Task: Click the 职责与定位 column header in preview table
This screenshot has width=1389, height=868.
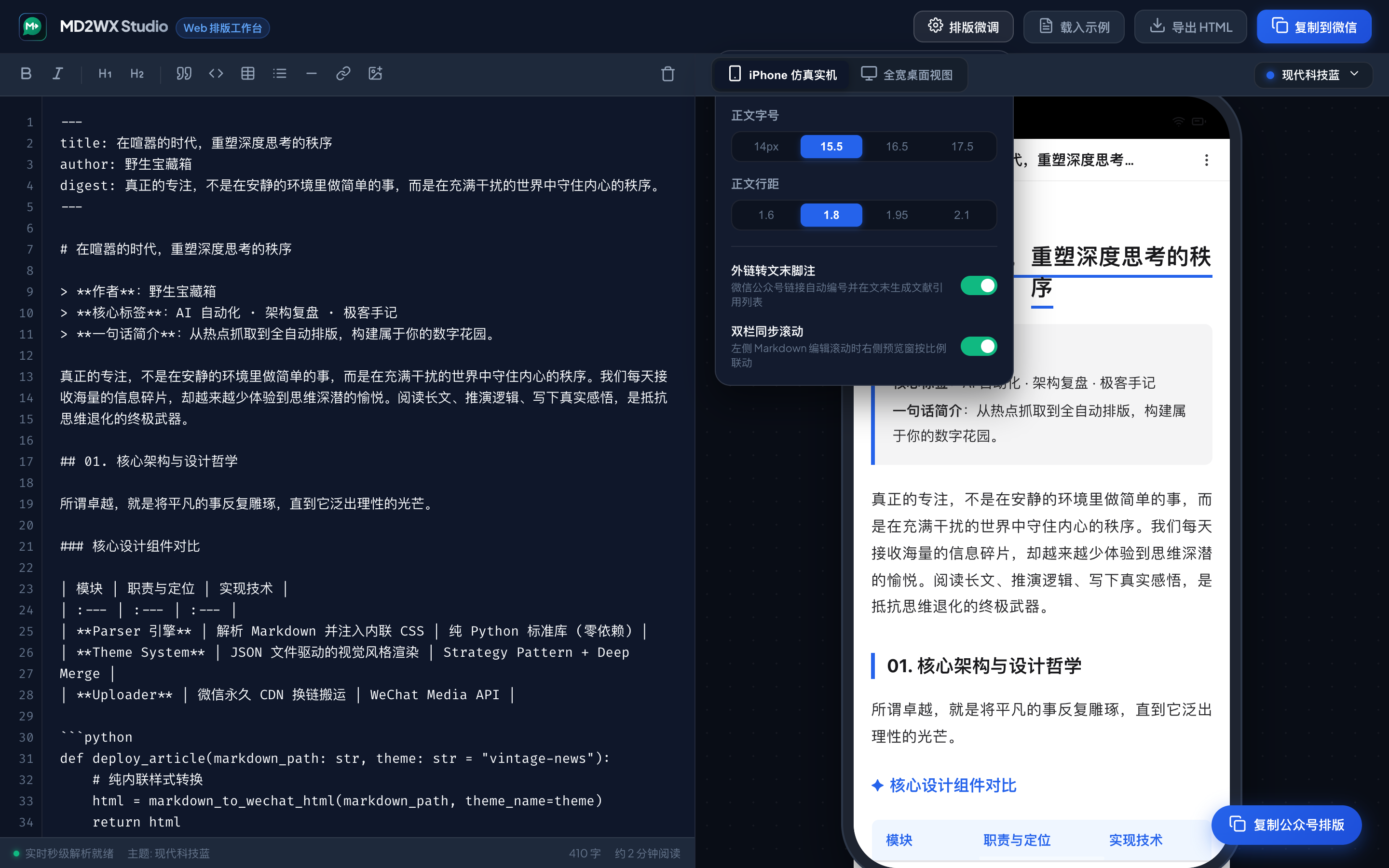Action: pyautogui.click(x=1017, y=840)
